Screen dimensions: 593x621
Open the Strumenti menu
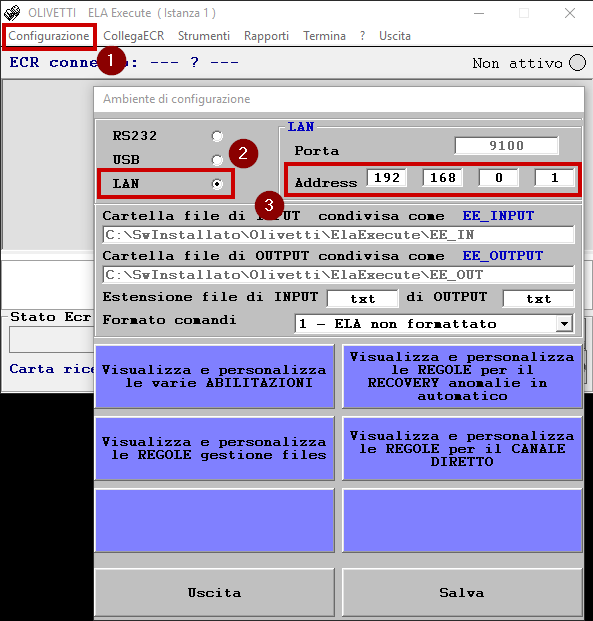coord(204,36)
